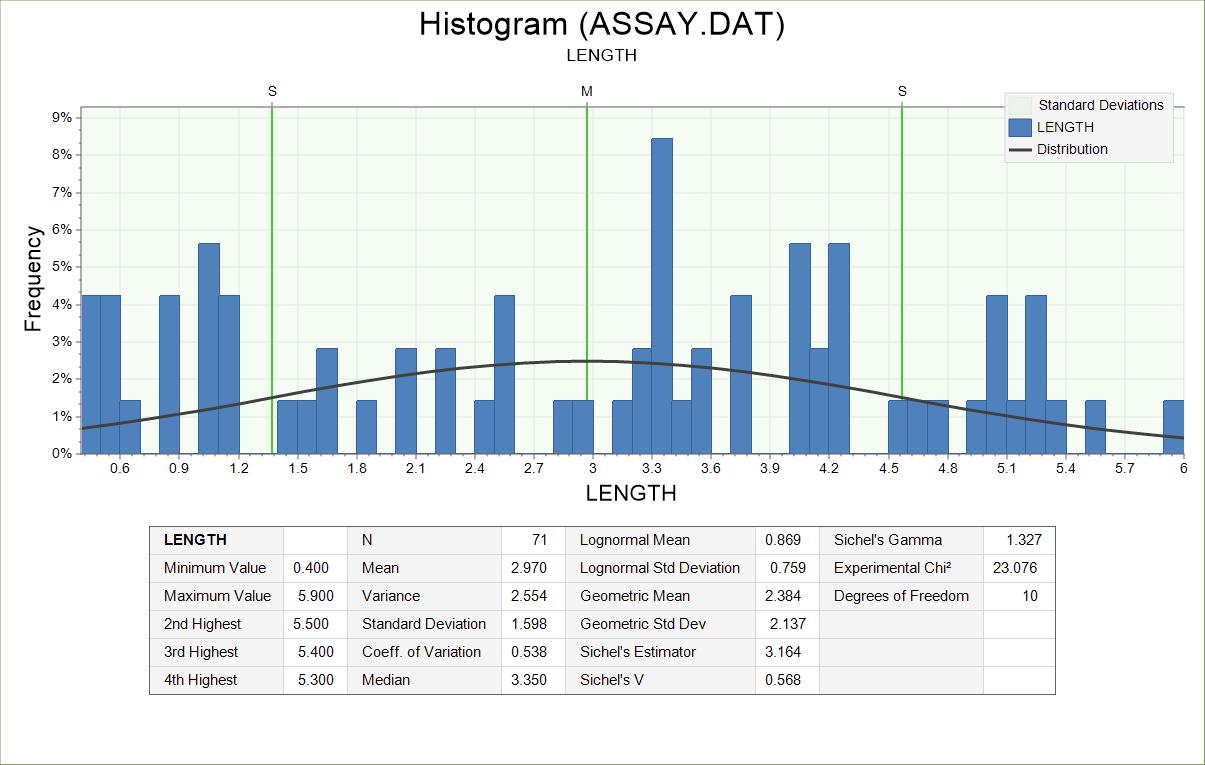Click the LENGTH x-axis title below the ticks
Screen dimensions: 1205x765
(x=631, y=493)
